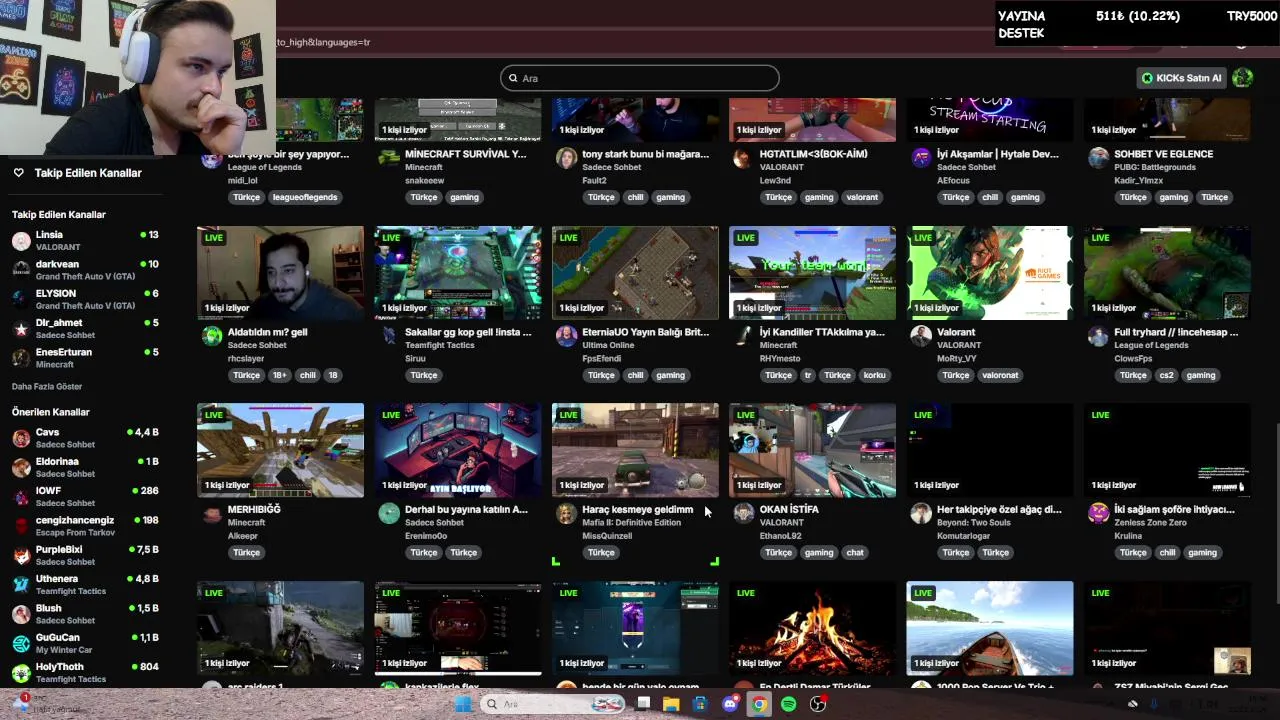The width and height of the screenshot is (1280, 720).
Task: Open Dlr_ahmet's star avatar in sidebar
Action: tap(21, 329)
